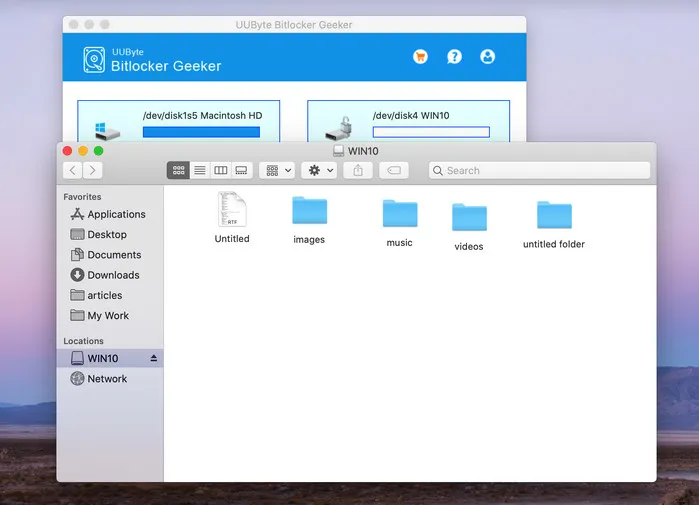The width and height of the screenshot is (699, 505).
Task: Go back in Finder
Action: point(73,170)
